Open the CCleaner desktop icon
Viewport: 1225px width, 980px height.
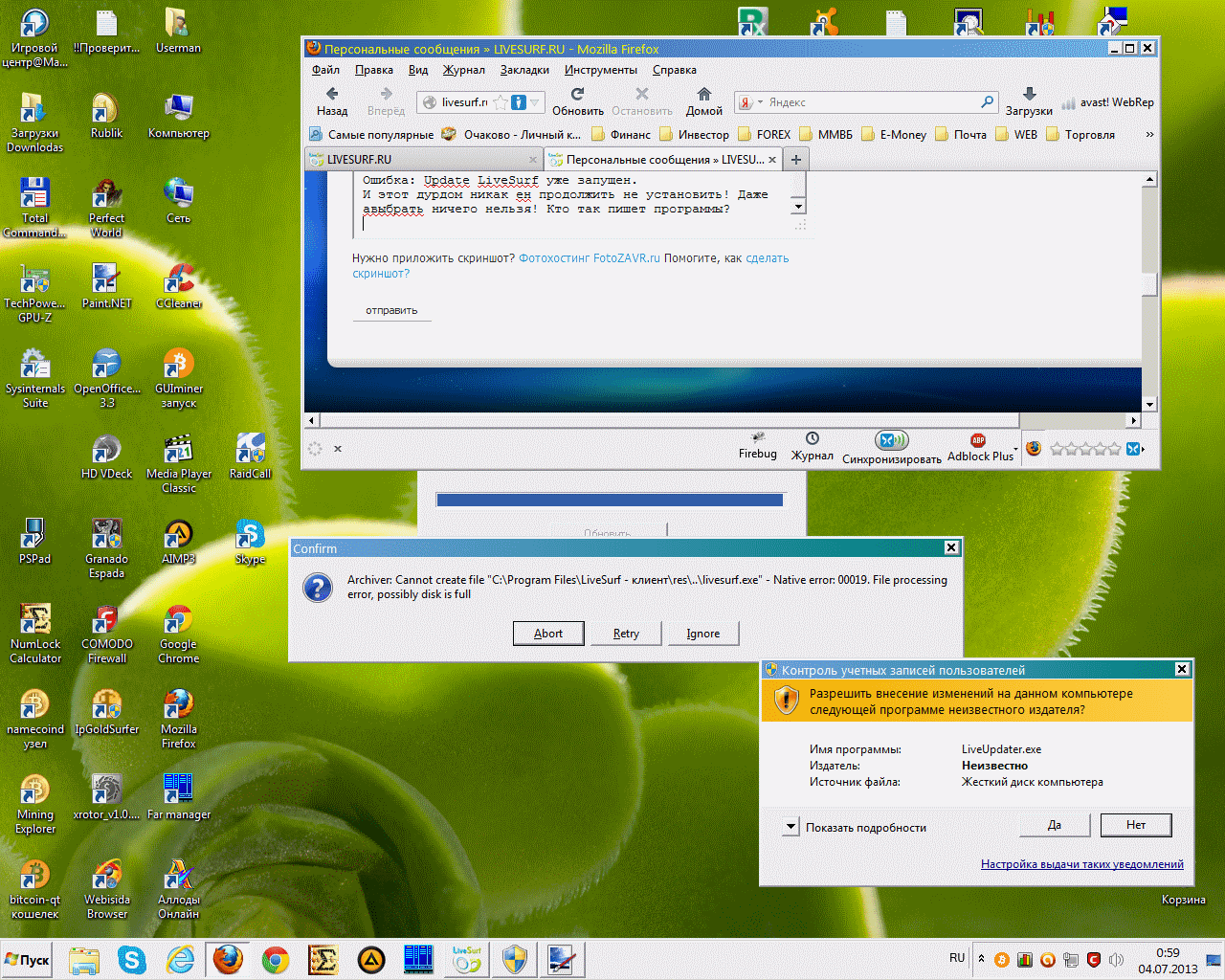click(178, 287)
